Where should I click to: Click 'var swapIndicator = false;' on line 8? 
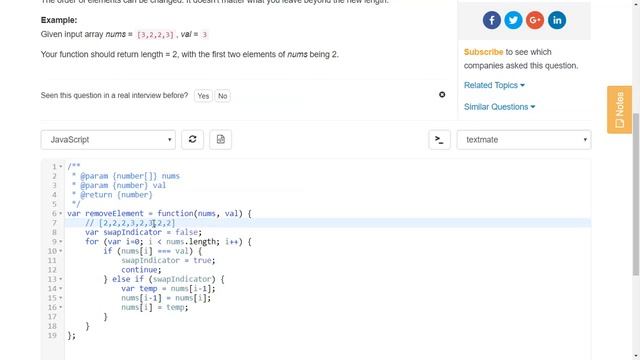(x=144, y=232)
